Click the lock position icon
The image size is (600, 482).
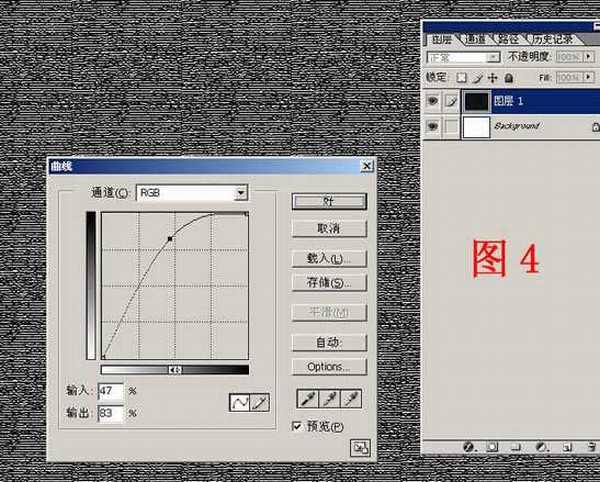[493, 77]
